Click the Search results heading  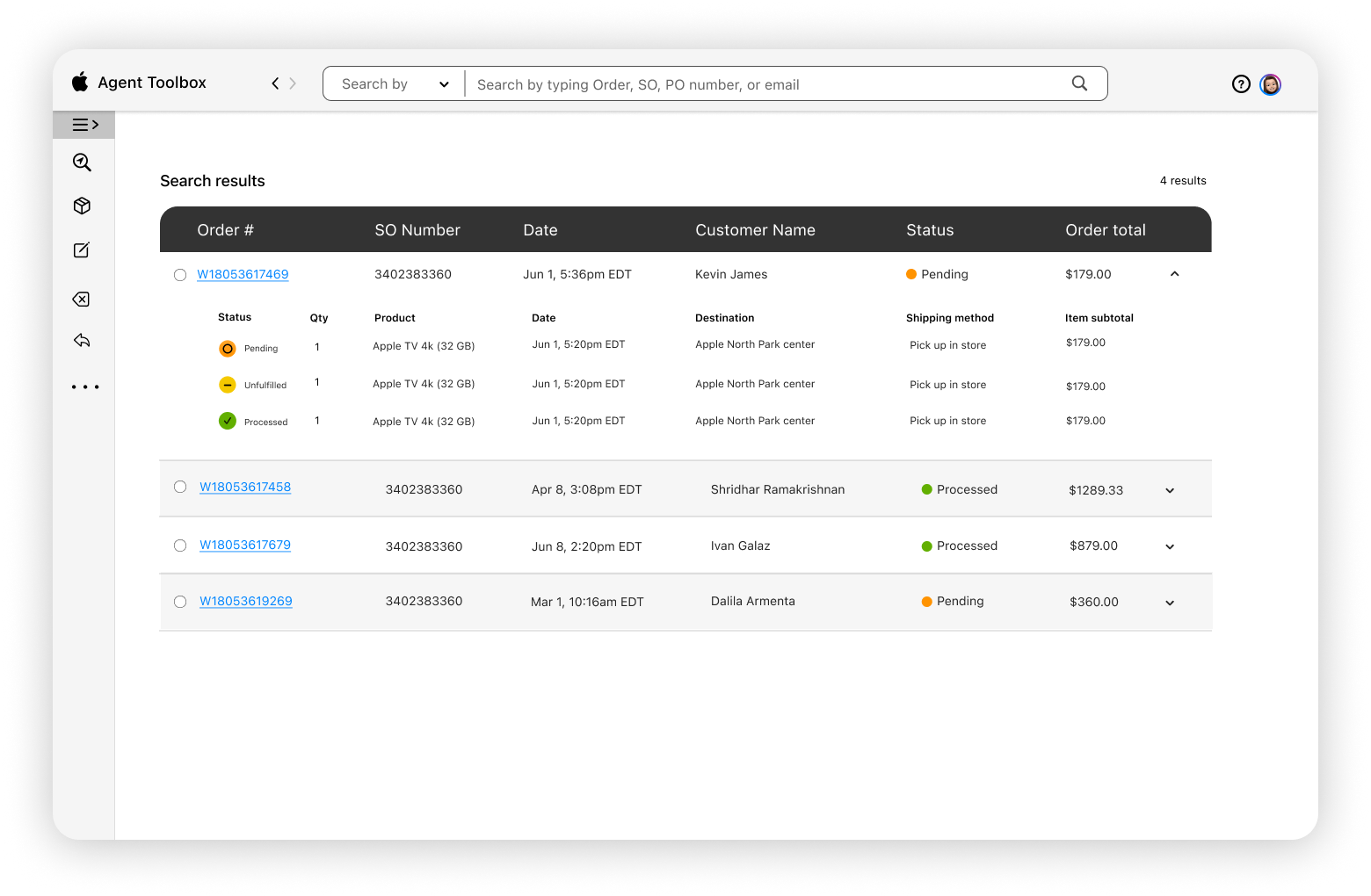[x=213, y=181]
